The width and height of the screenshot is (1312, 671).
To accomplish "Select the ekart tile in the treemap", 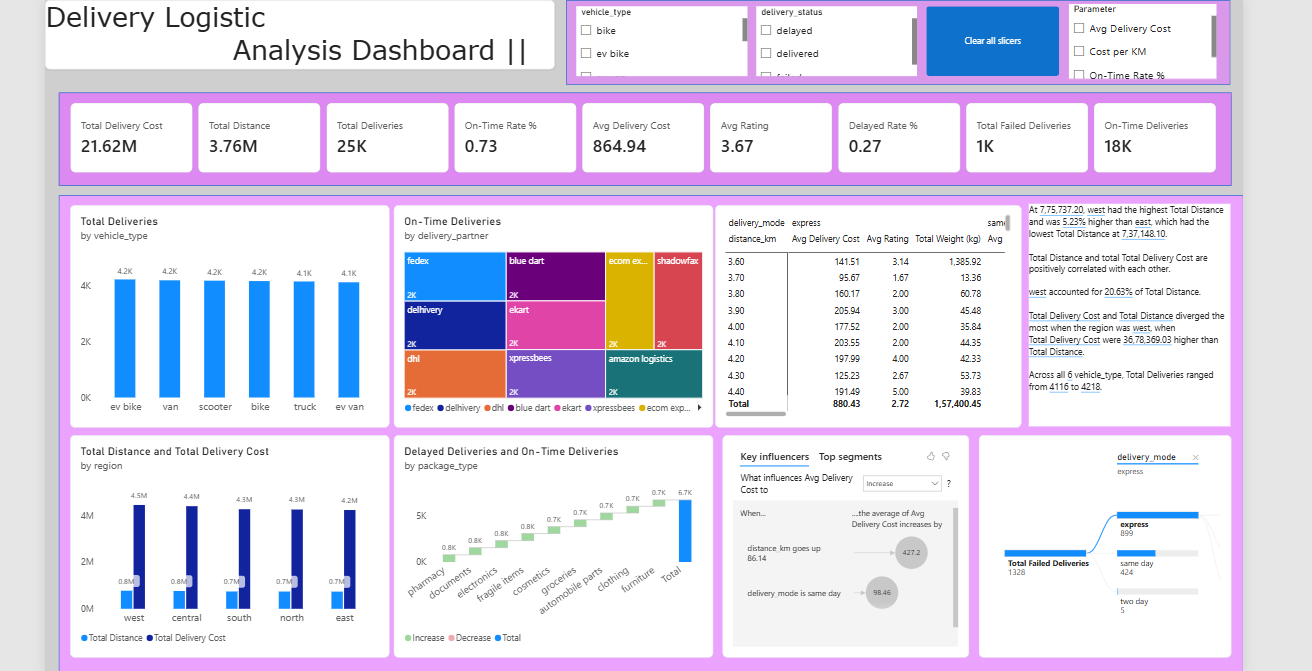I will coord(555,325).
